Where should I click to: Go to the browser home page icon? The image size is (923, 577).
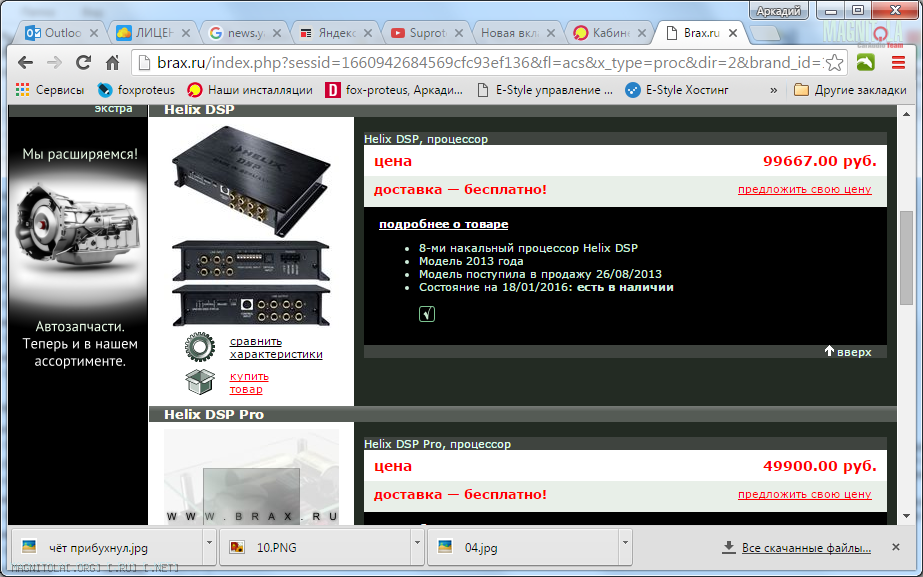(x=113, y=62)
